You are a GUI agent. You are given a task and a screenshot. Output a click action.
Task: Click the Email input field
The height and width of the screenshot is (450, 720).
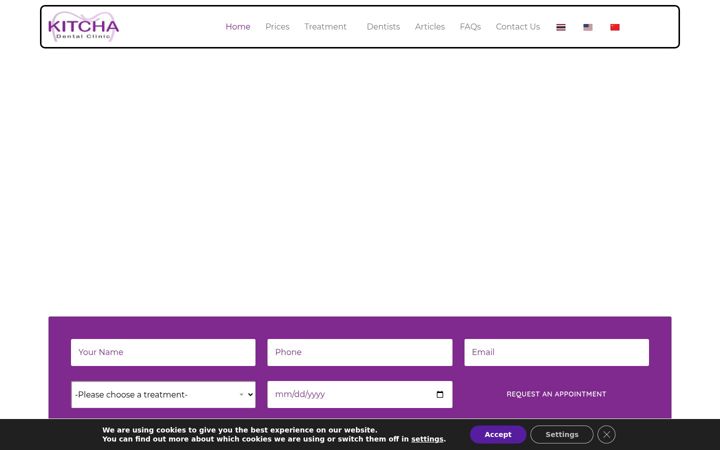pos(557,352)
